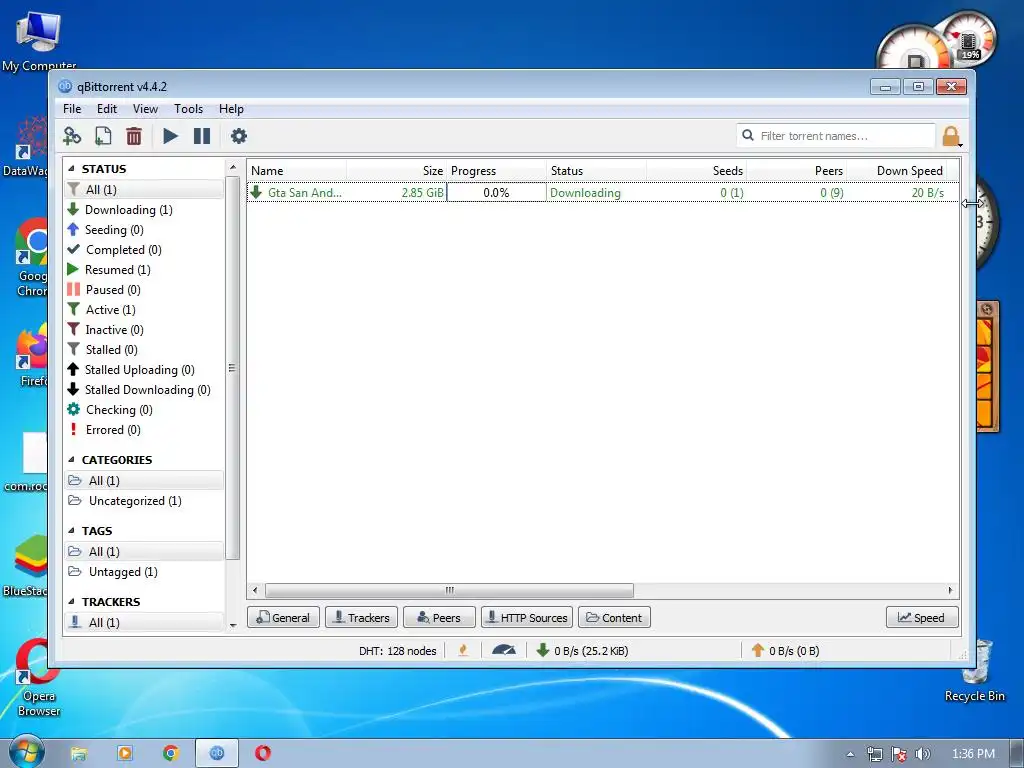Image resolution: width=1024 pixels, height=768 pixels.
Task: Select Uncategorized (1) category
Action: (x=144, y=501)
